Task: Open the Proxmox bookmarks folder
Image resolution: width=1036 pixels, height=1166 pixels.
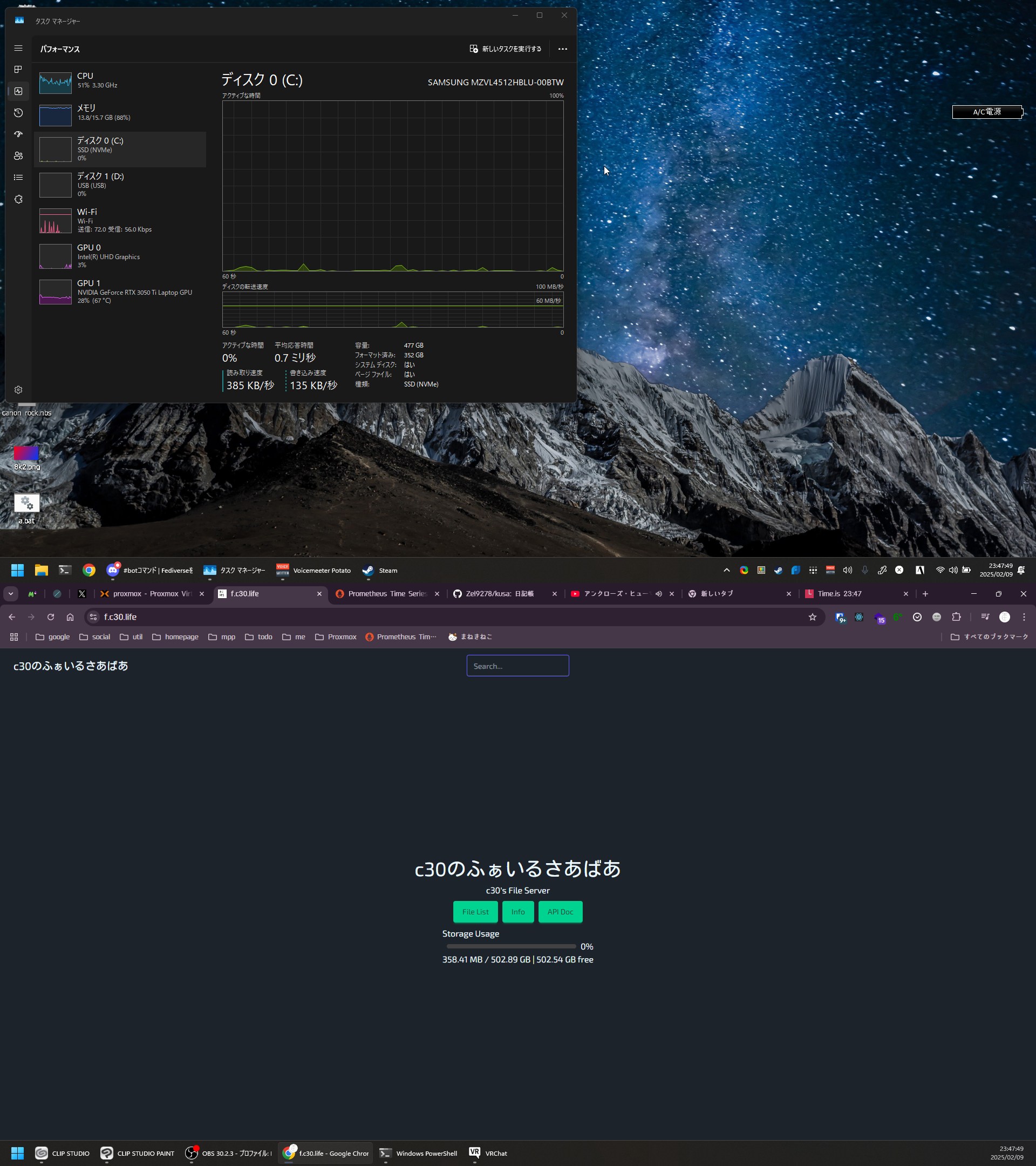Action: click(336, 636)
